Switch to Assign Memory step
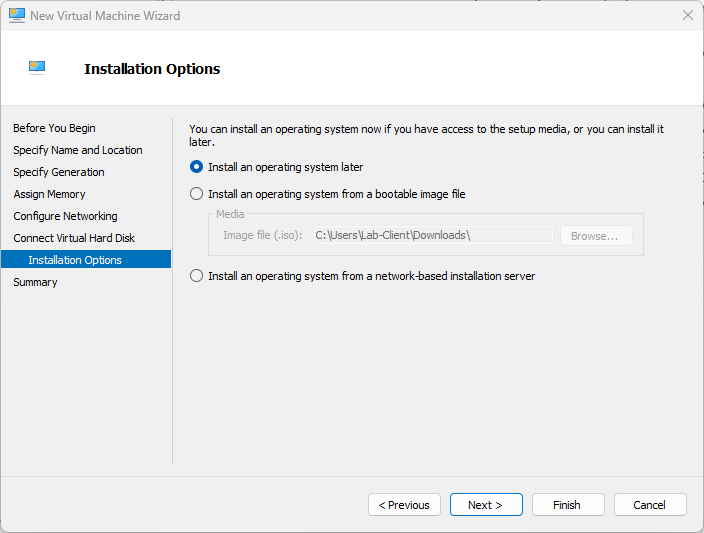 click(49, 194)
